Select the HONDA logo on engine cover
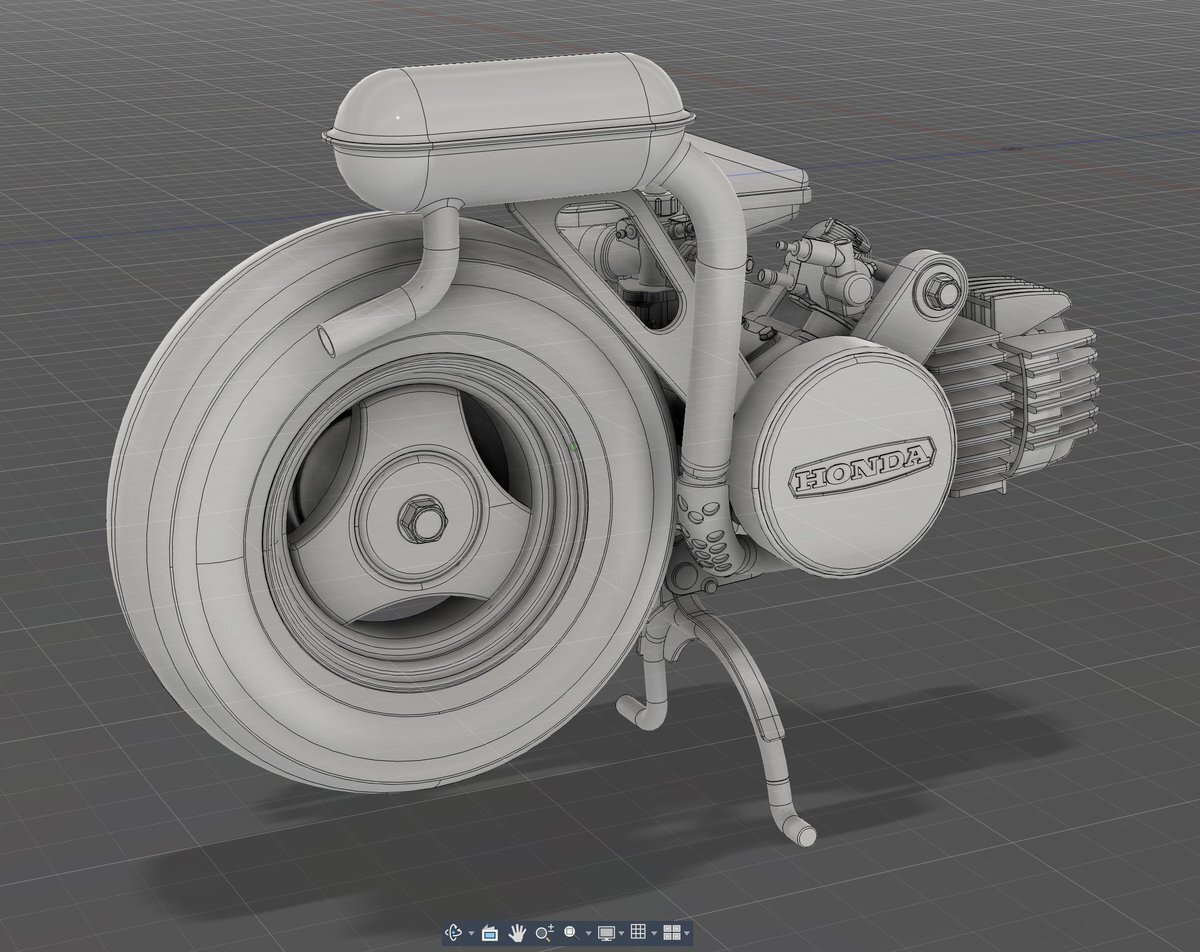The image size is (1200, 952). (862, 466)
